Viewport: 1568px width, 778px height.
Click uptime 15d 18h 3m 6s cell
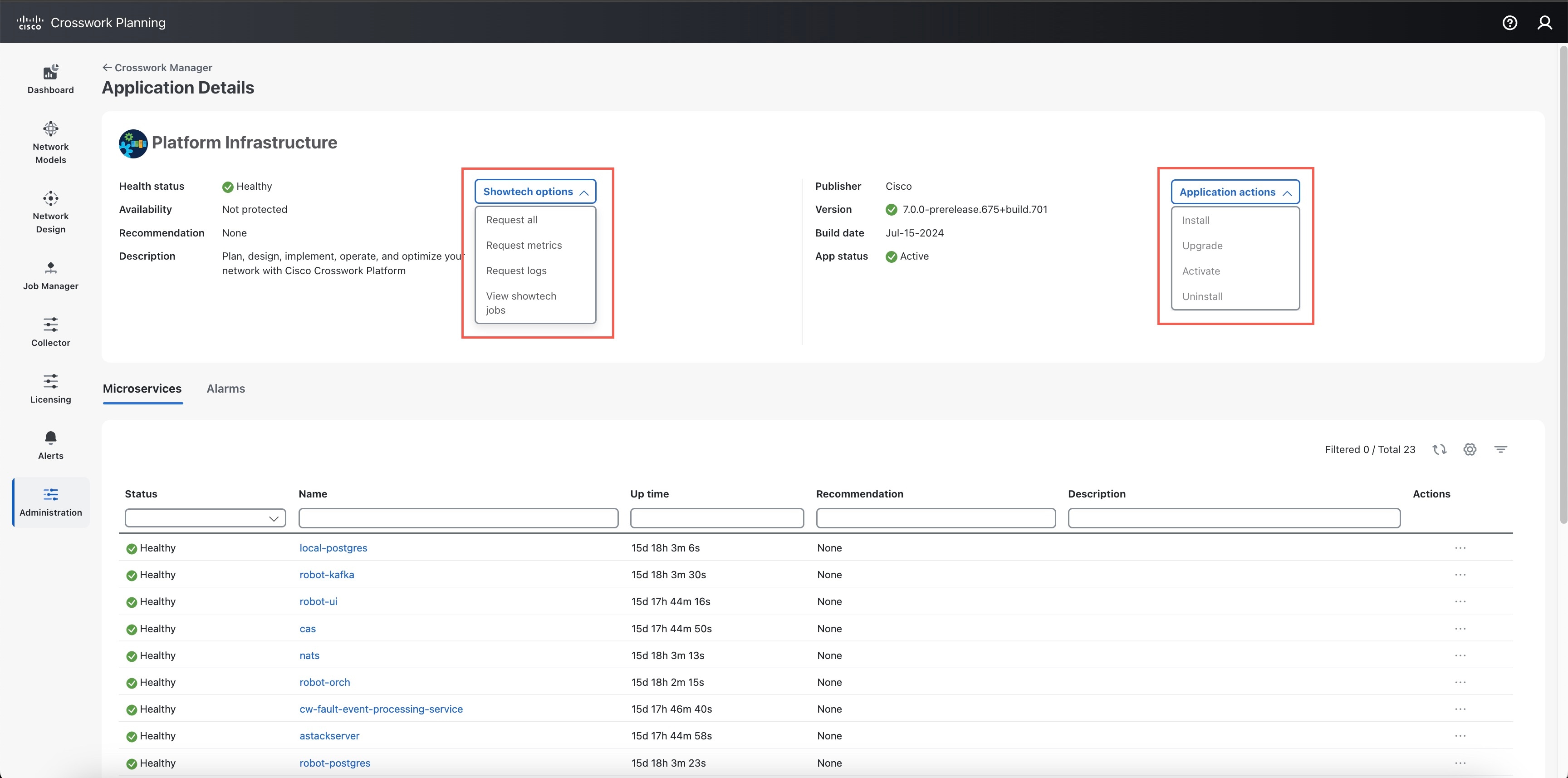pos(665,548)
